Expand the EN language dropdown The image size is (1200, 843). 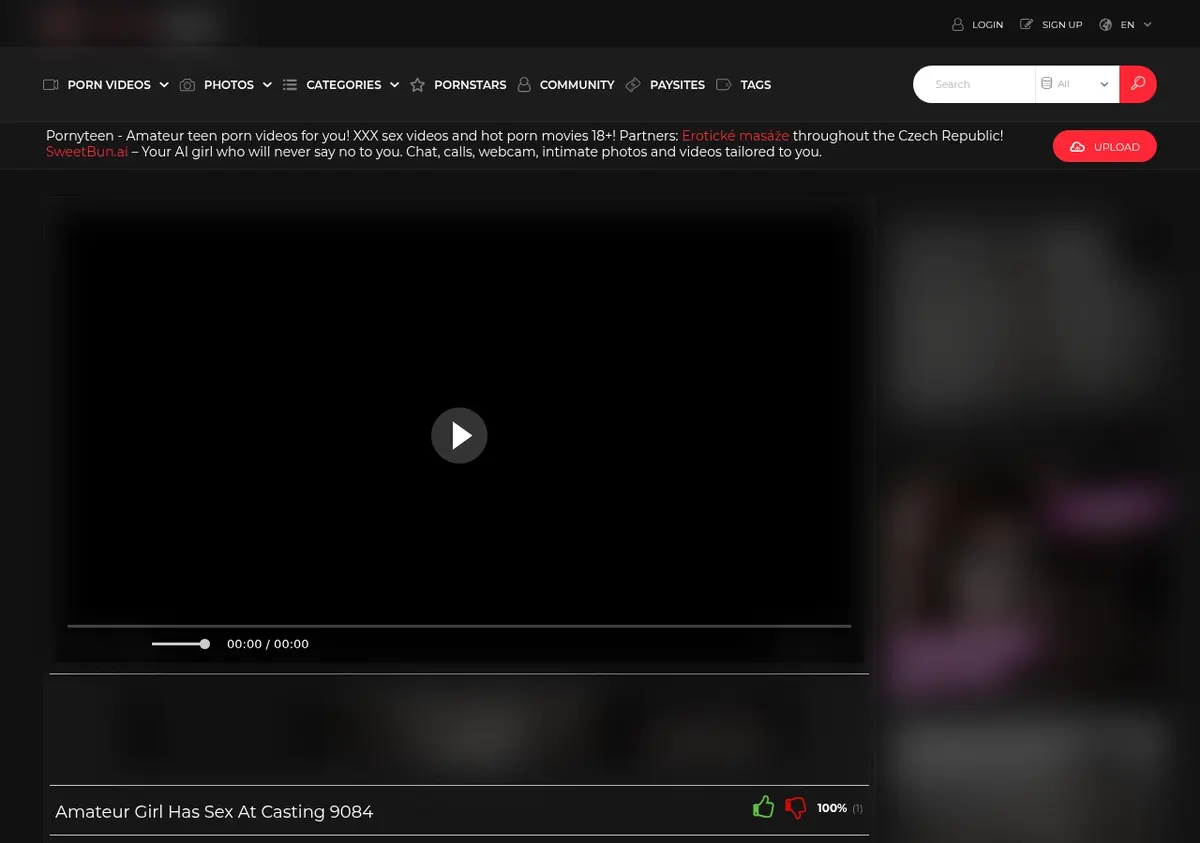[1136, 25]
